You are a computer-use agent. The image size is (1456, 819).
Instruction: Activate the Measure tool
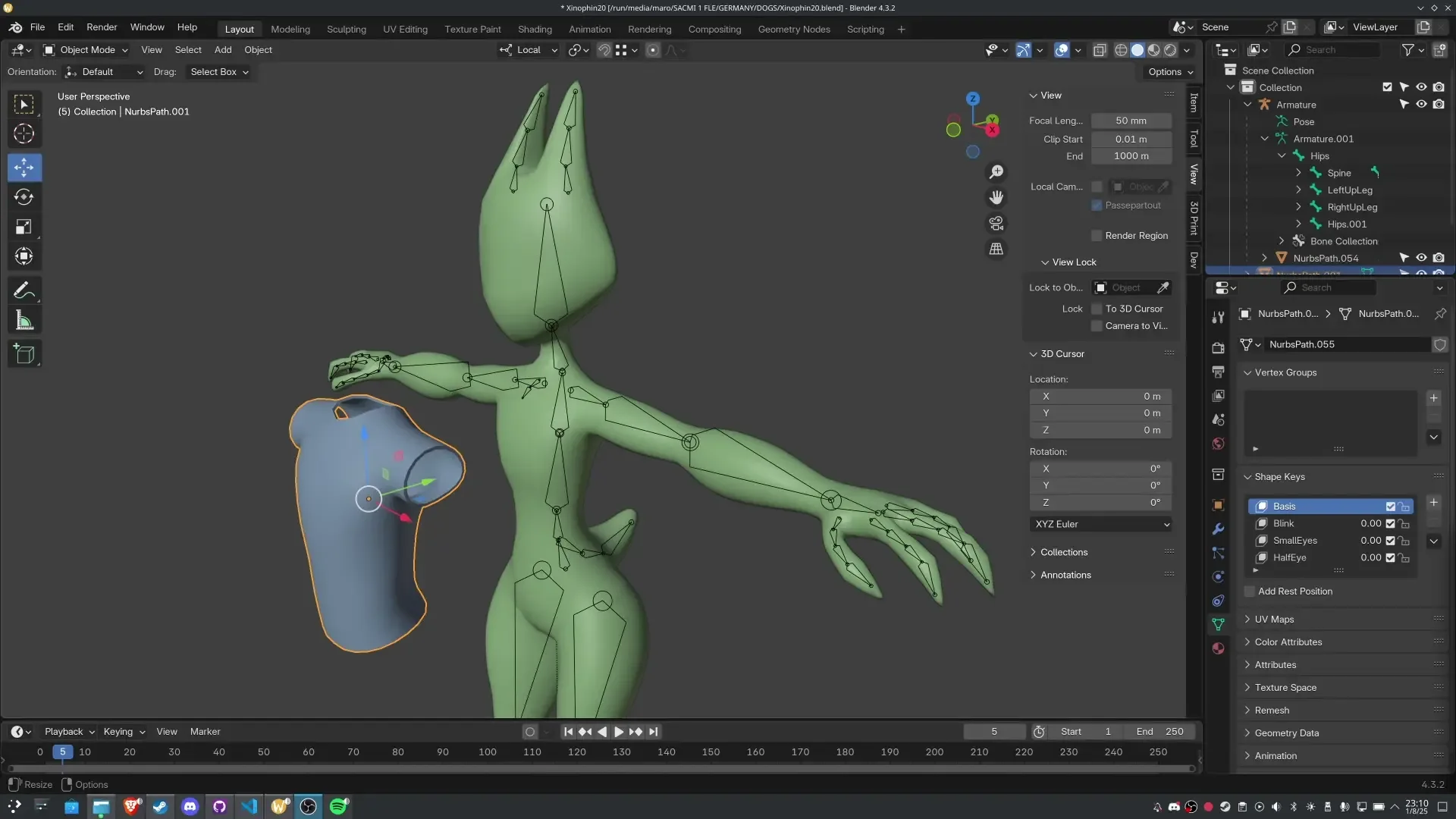click(x=24, y=320)
